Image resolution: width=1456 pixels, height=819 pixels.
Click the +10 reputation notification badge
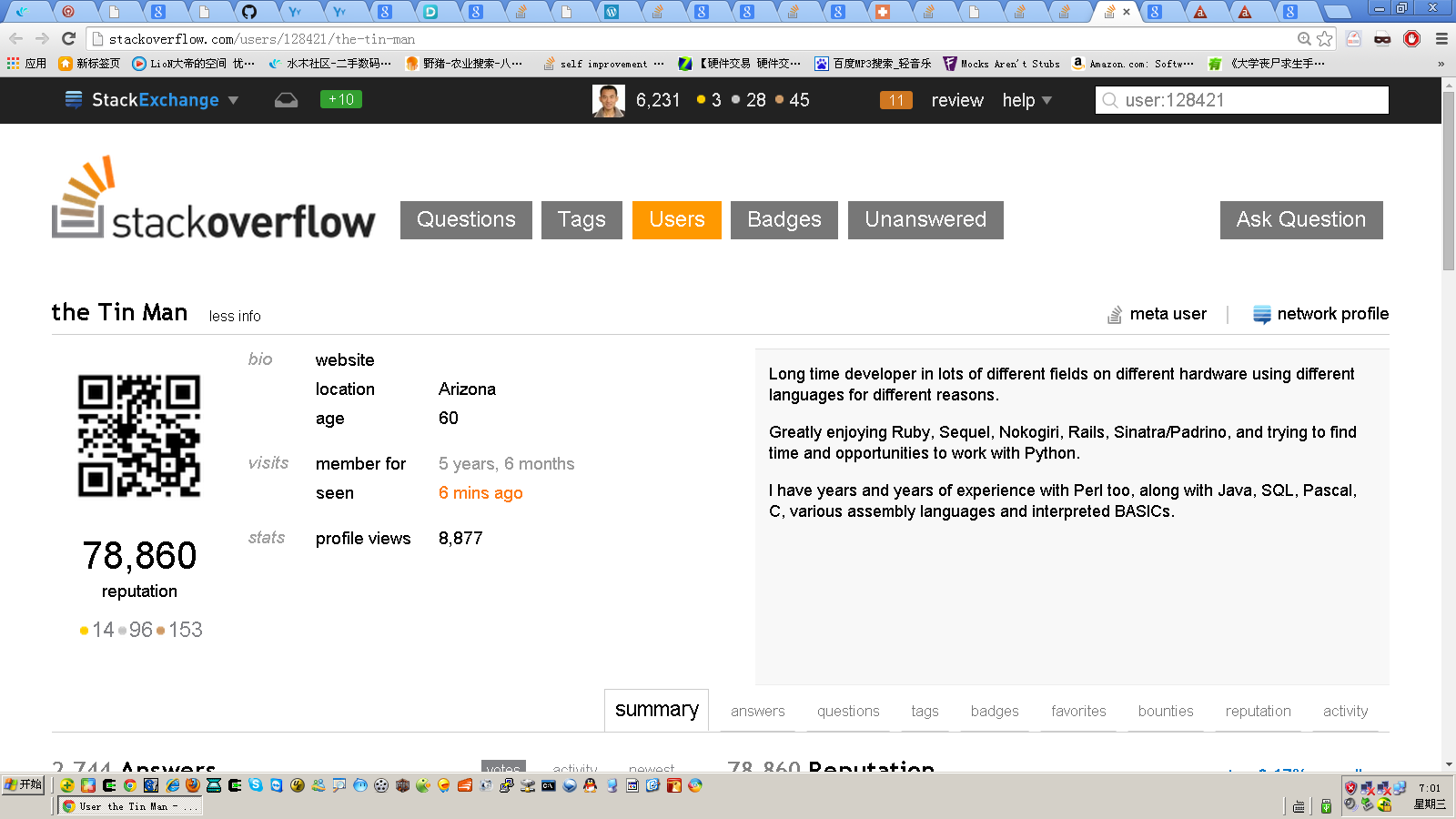click(x=341, y=100)
